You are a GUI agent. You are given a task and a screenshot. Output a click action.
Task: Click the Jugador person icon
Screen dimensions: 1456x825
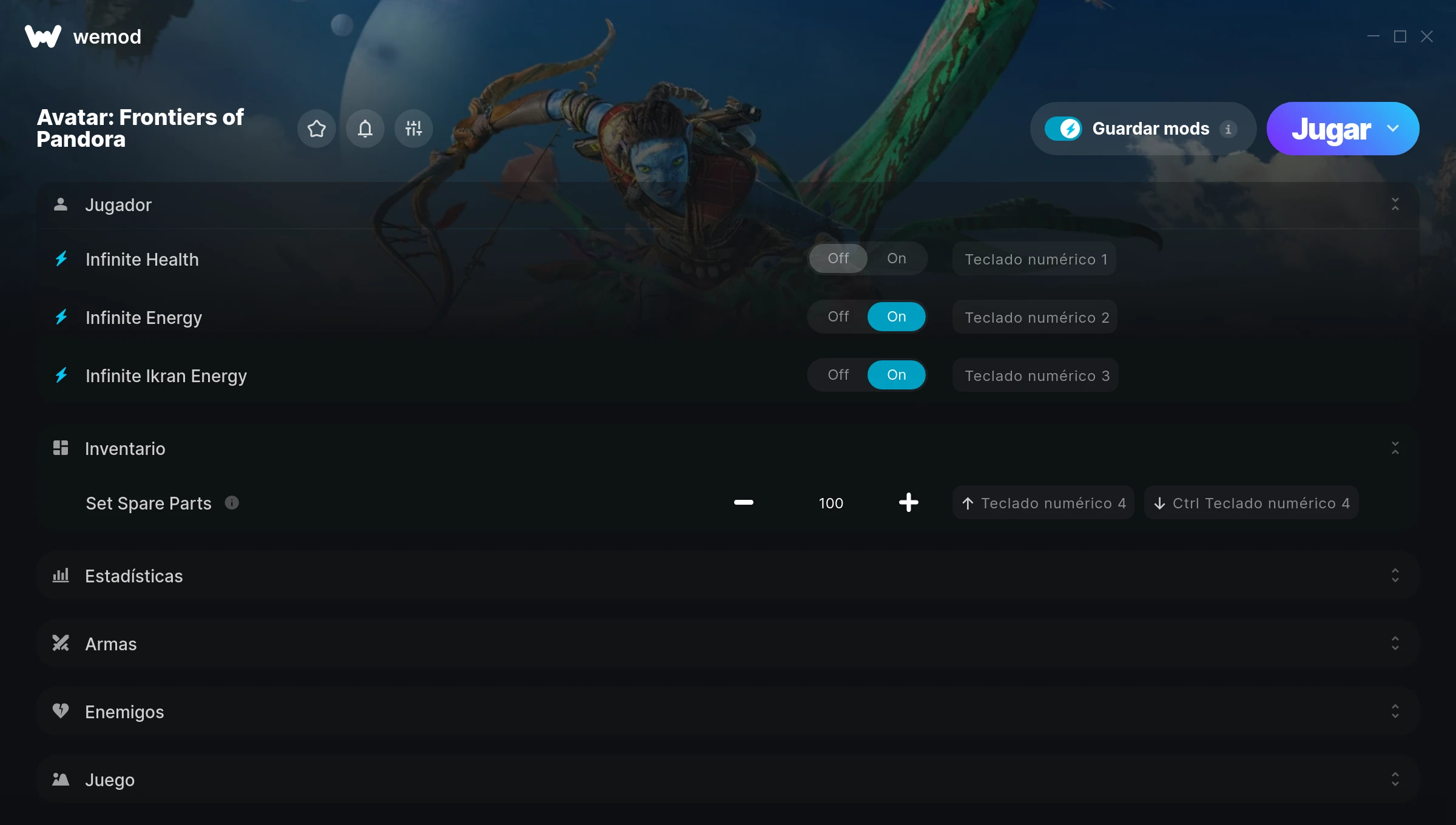(x=61, y=204)
